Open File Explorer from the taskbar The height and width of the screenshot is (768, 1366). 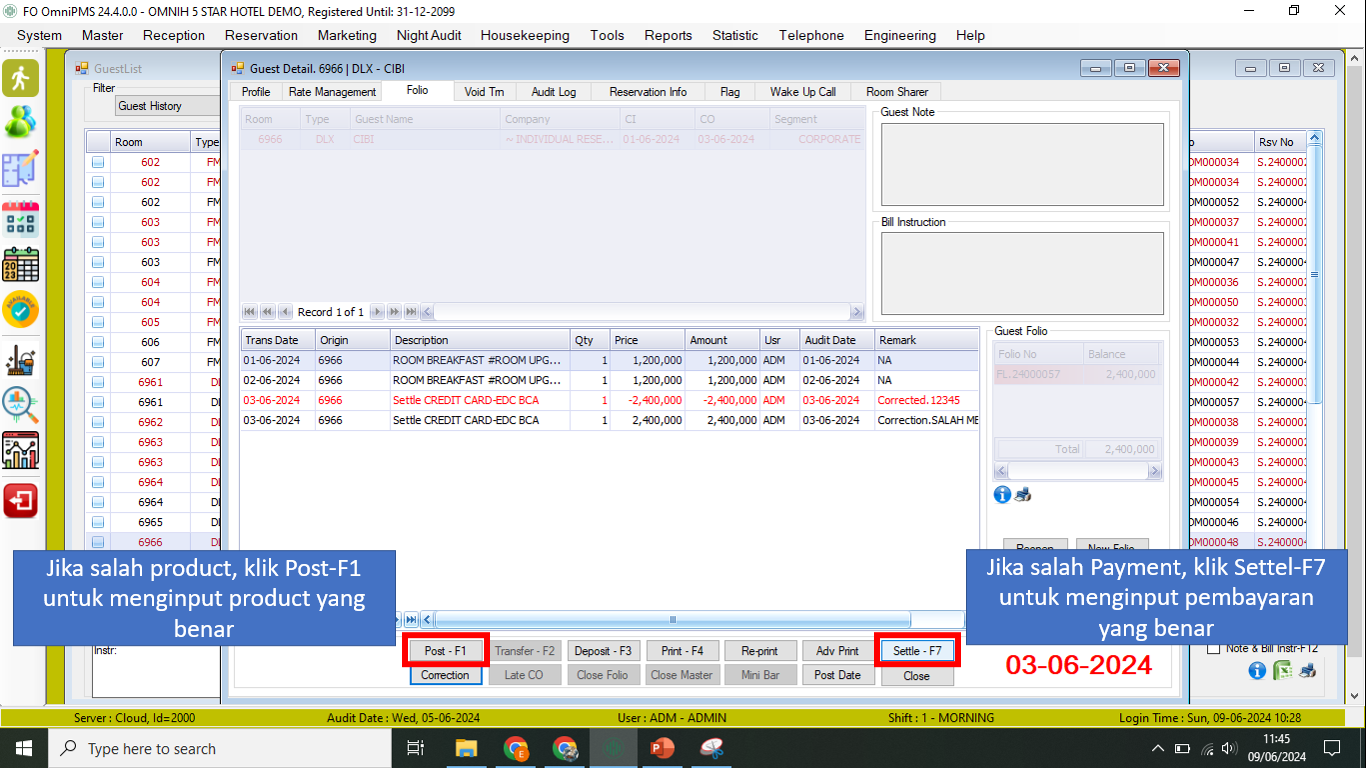click(x=466, y=748)
